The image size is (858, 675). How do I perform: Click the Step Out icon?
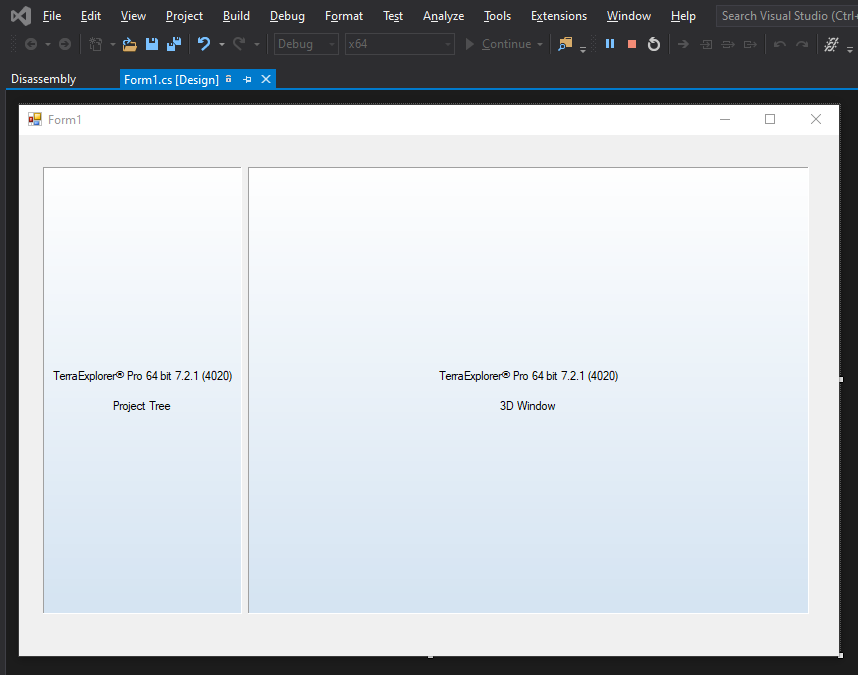[x=750, y=44]
